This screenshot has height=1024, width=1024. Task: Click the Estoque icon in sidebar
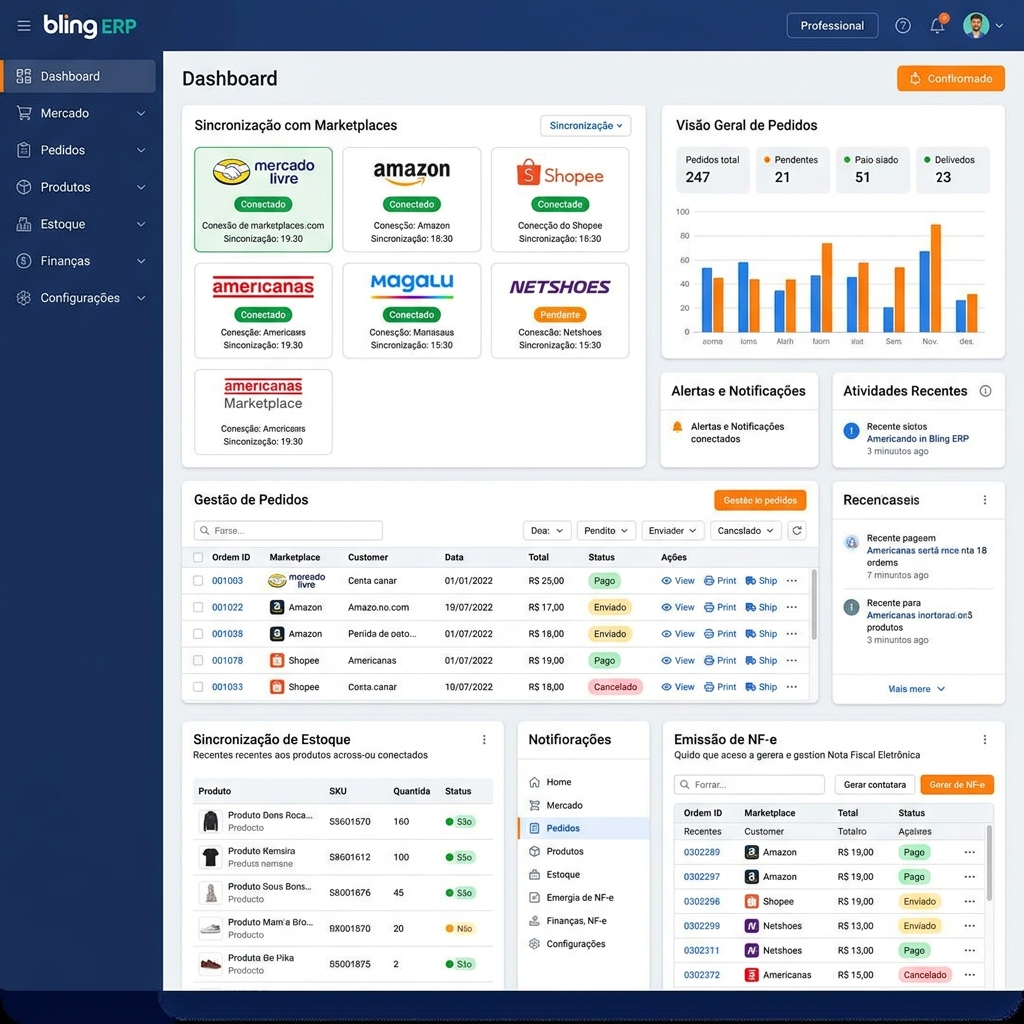point(24,224)
